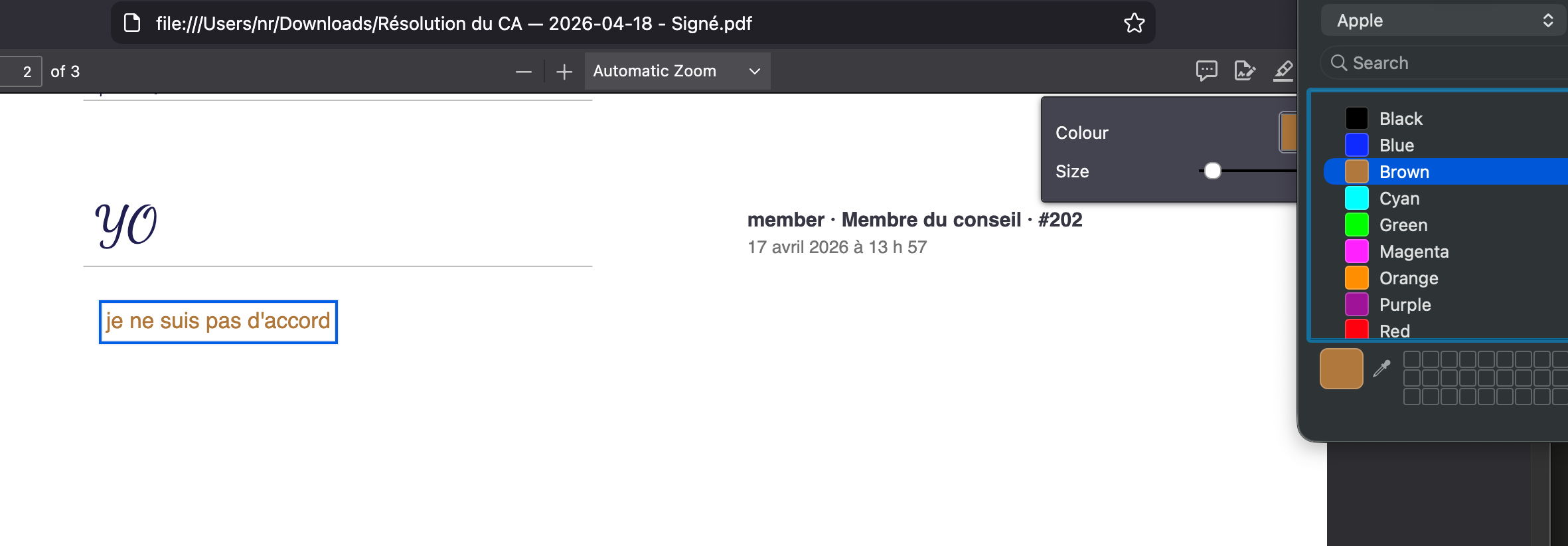
Task: Click the page number field
Action: point(21,72)
